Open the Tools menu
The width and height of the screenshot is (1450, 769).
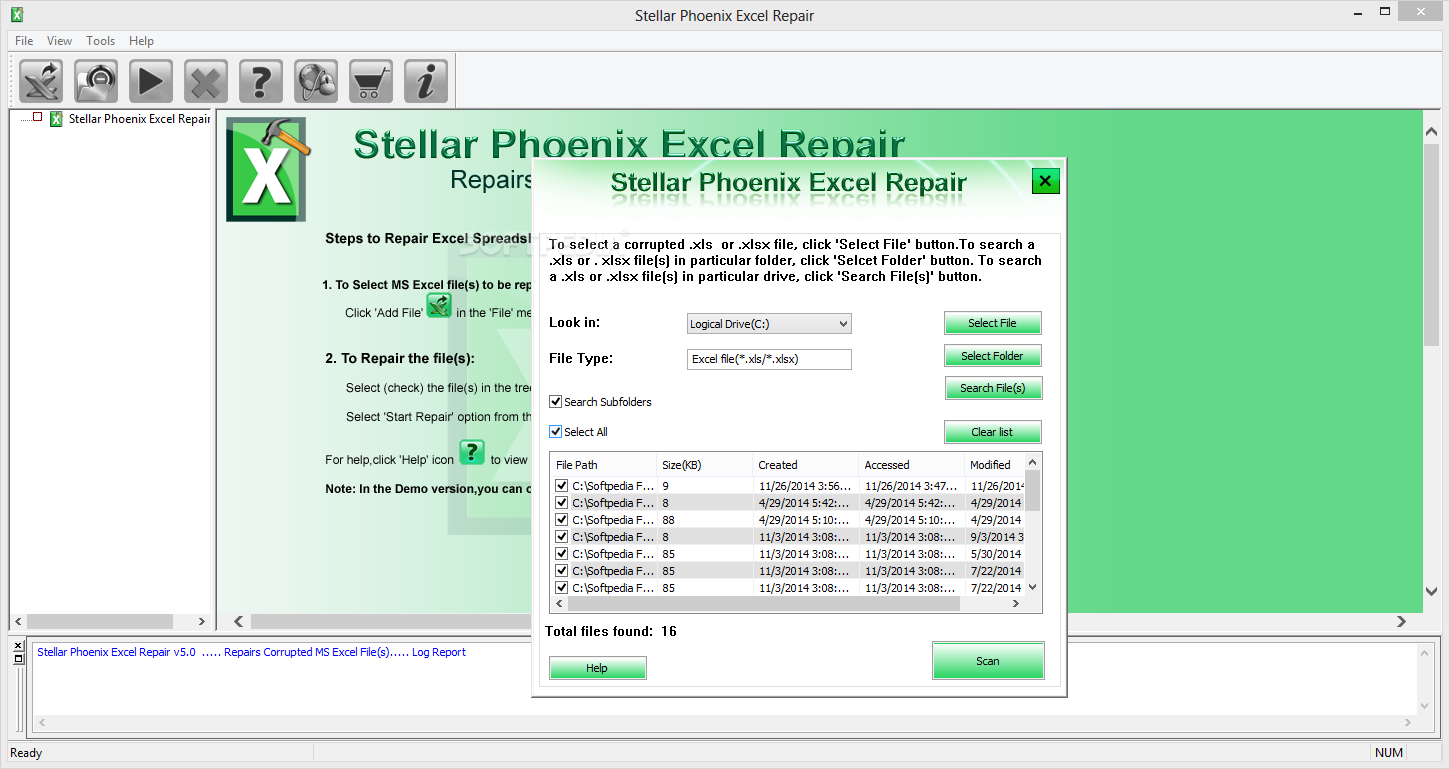pos(101,41)
